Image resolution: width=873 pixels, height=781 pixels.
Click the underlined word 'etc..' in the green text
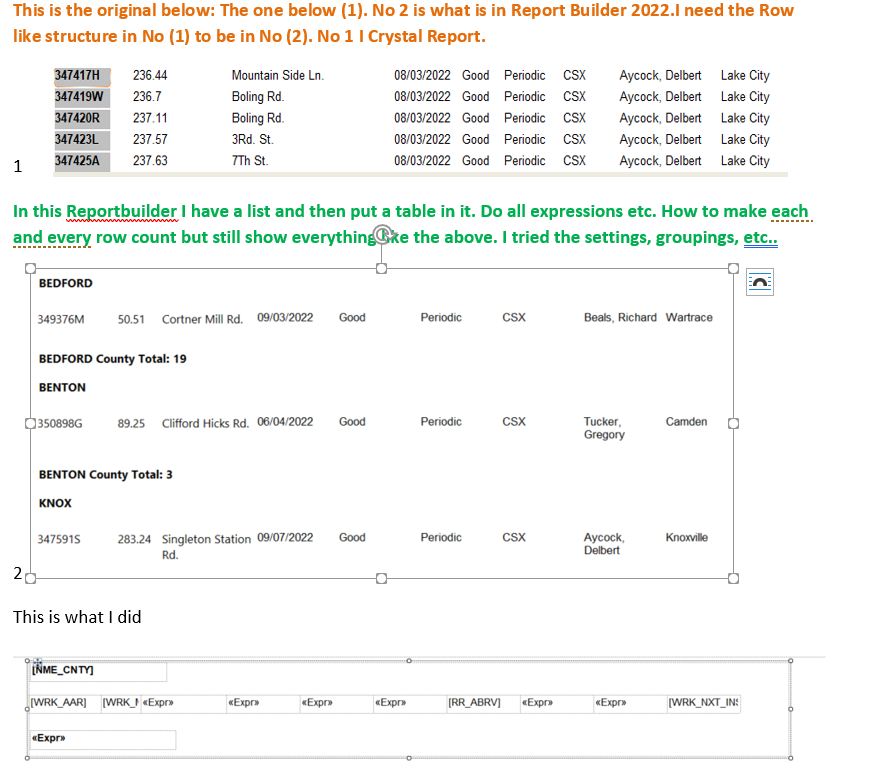(761, 238)
